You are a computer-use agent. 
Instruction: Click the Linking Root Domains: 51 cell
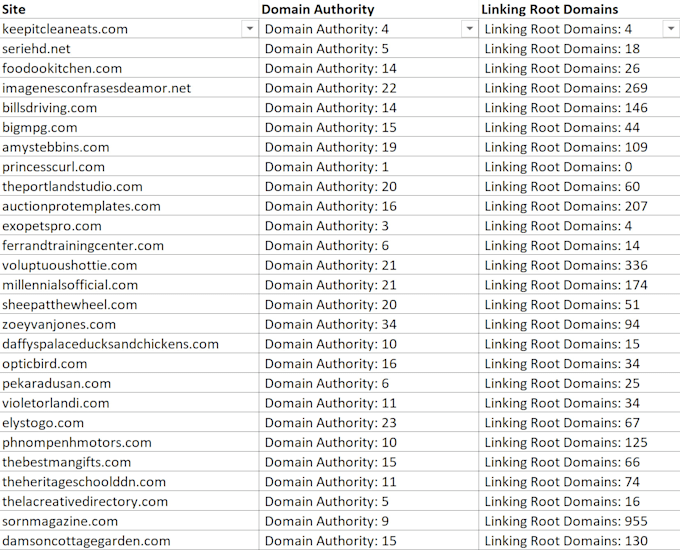coord(580,304)
